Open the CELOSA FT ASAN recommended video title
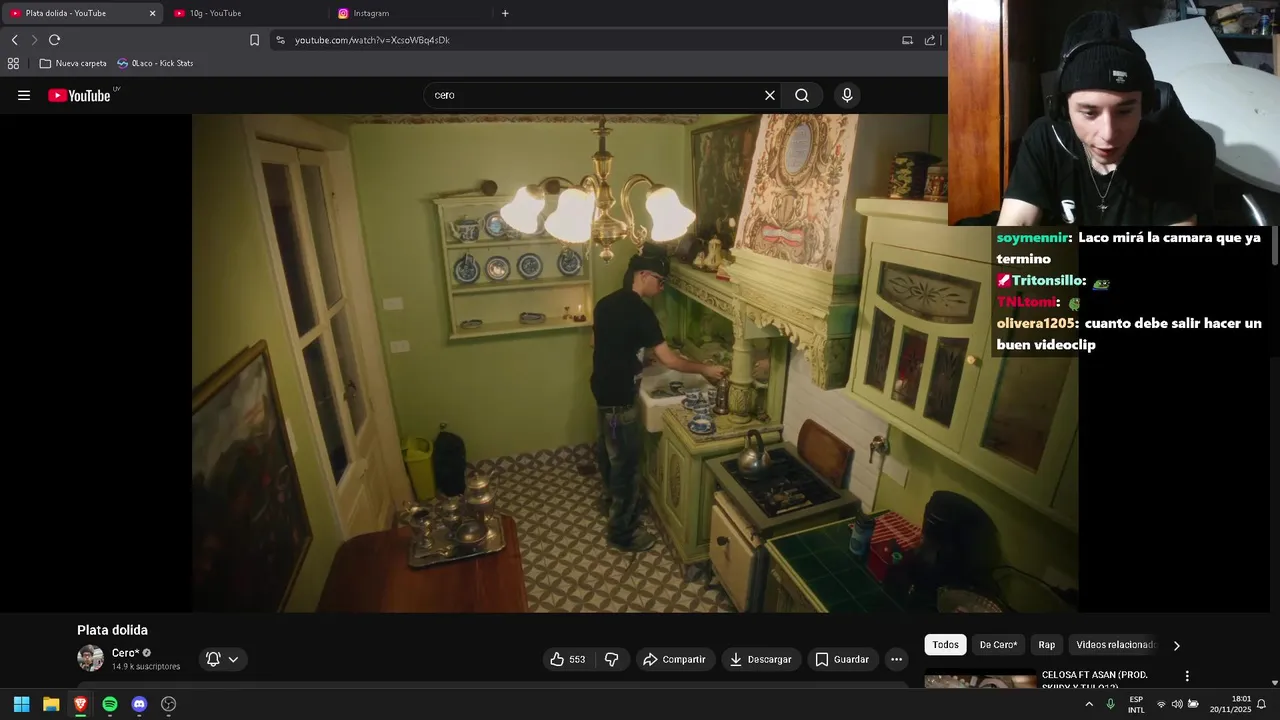The width and height of the screenshot is (1280, 720). 1095,680
